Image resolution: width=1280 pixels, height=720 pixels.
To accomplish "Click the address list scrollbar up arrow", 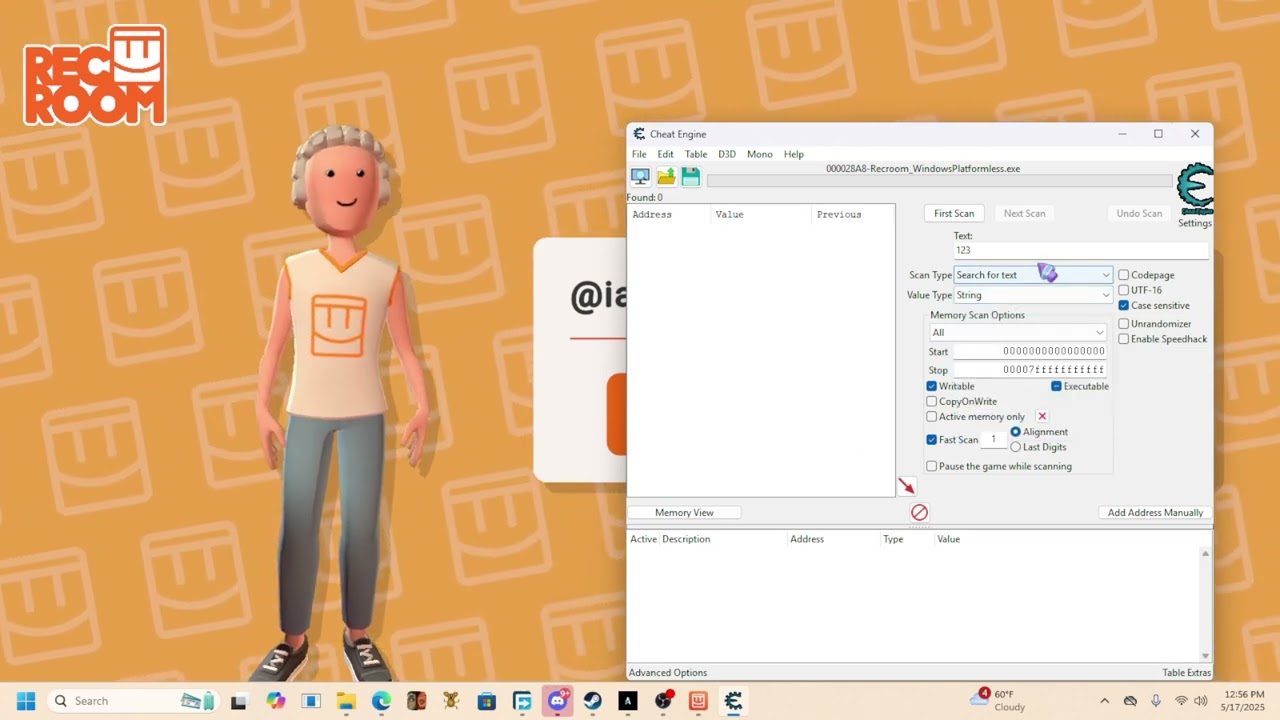I will click(1205, 553).
